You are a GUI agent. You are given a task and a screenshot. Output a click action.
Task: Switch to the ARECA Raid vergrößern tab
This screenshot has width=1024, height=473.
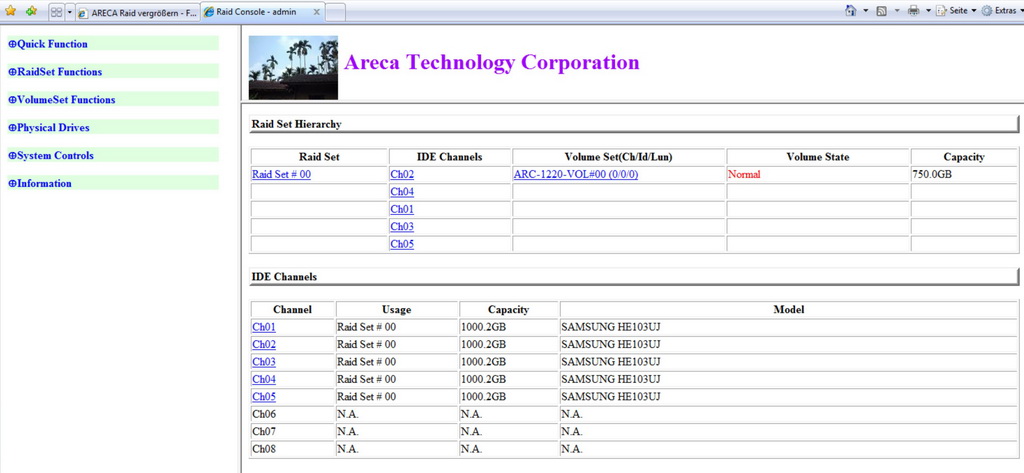[x=136, y=12]
